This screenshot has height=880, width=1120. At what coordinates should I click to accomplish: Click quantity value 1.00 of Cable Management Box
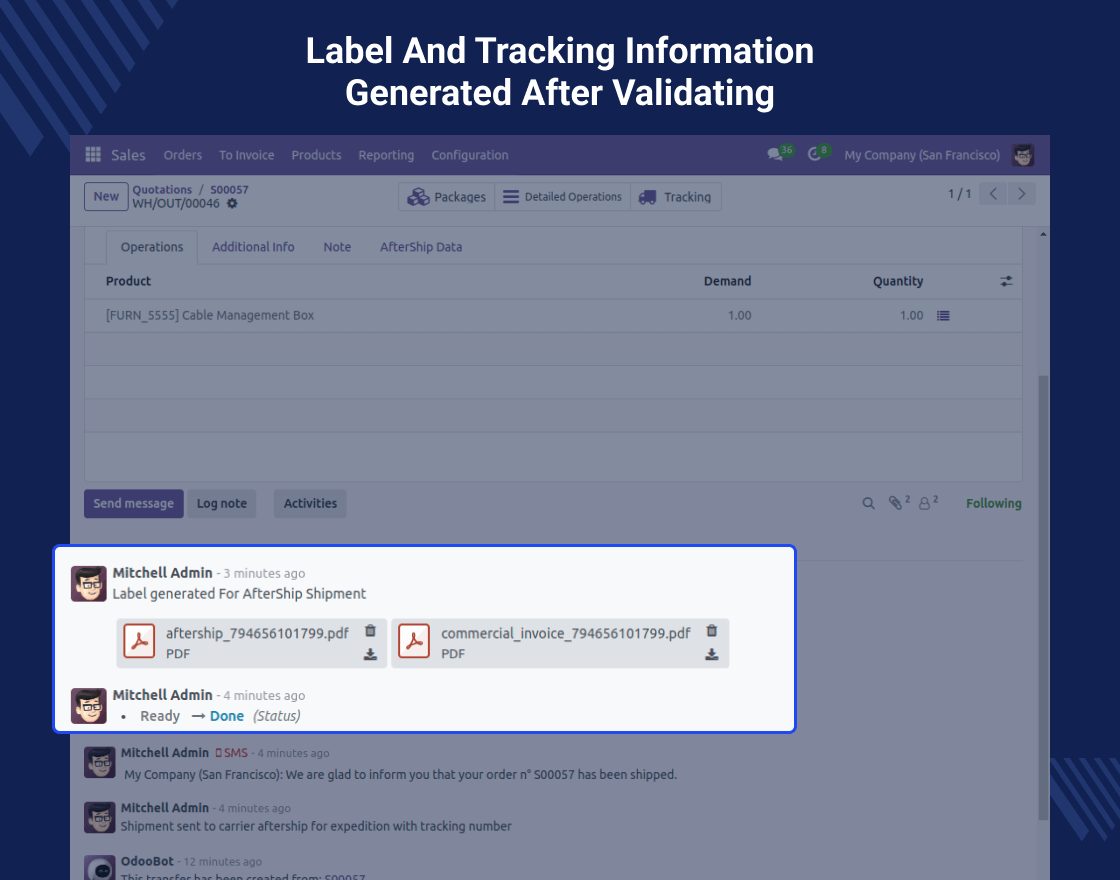911,316
